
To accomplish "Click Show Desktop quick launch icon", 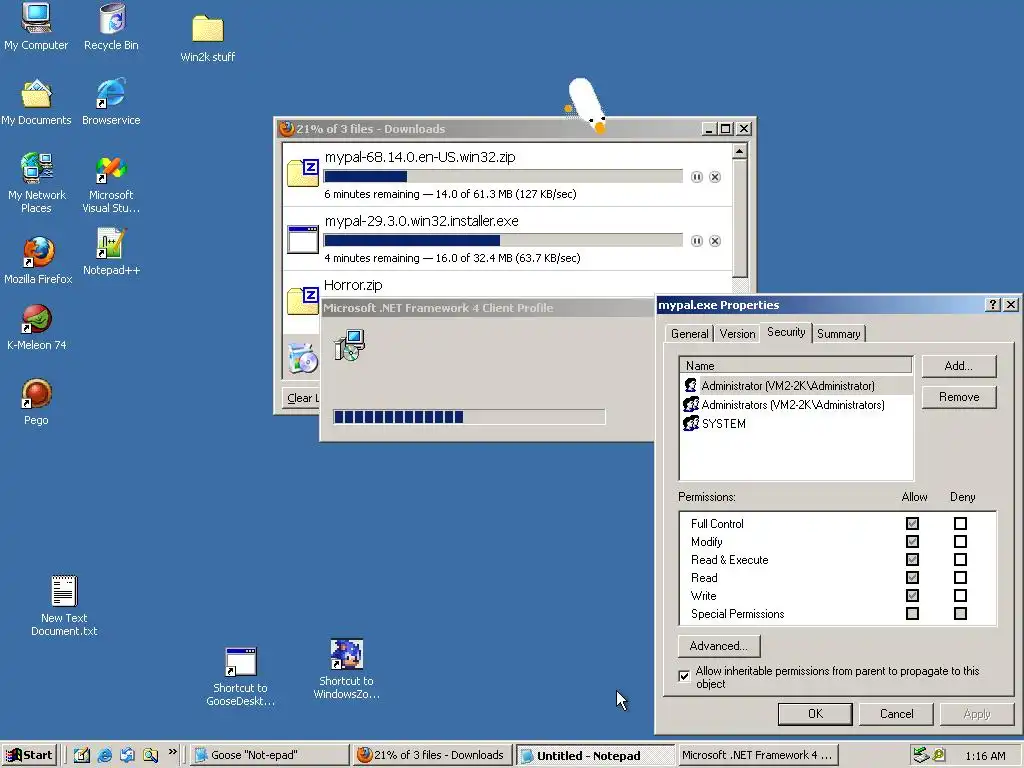I will [x=82, y=755].
